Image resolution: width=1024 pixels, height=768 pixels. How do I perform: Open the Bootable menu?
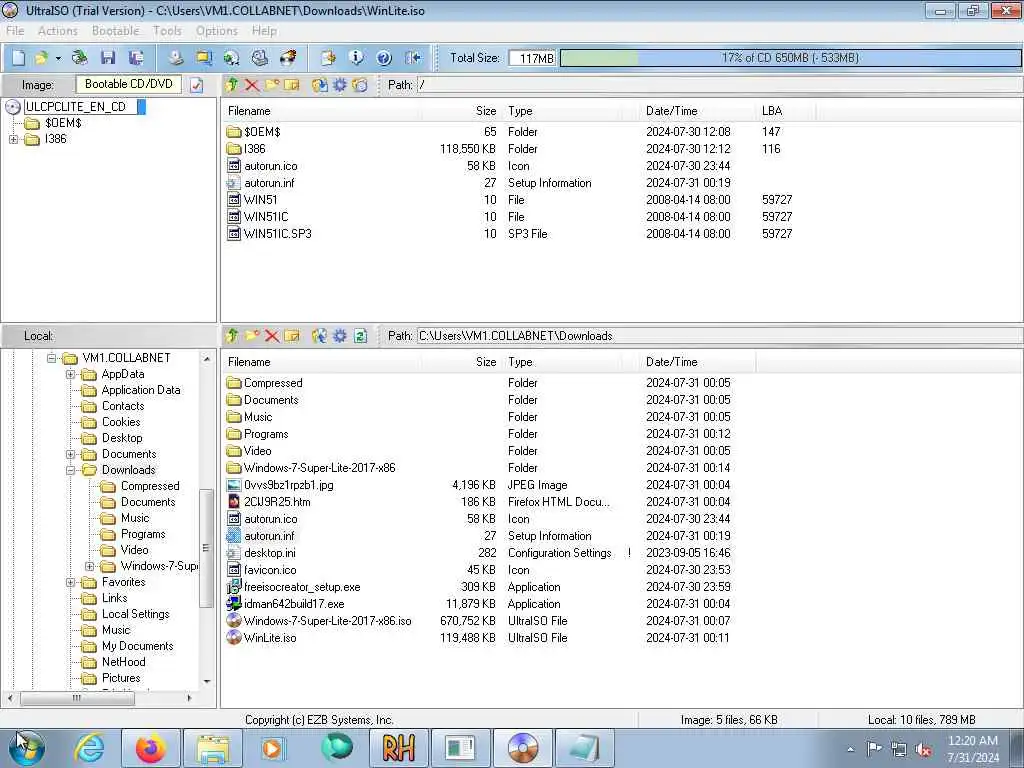pyautogui.click(x=116, y=31)
